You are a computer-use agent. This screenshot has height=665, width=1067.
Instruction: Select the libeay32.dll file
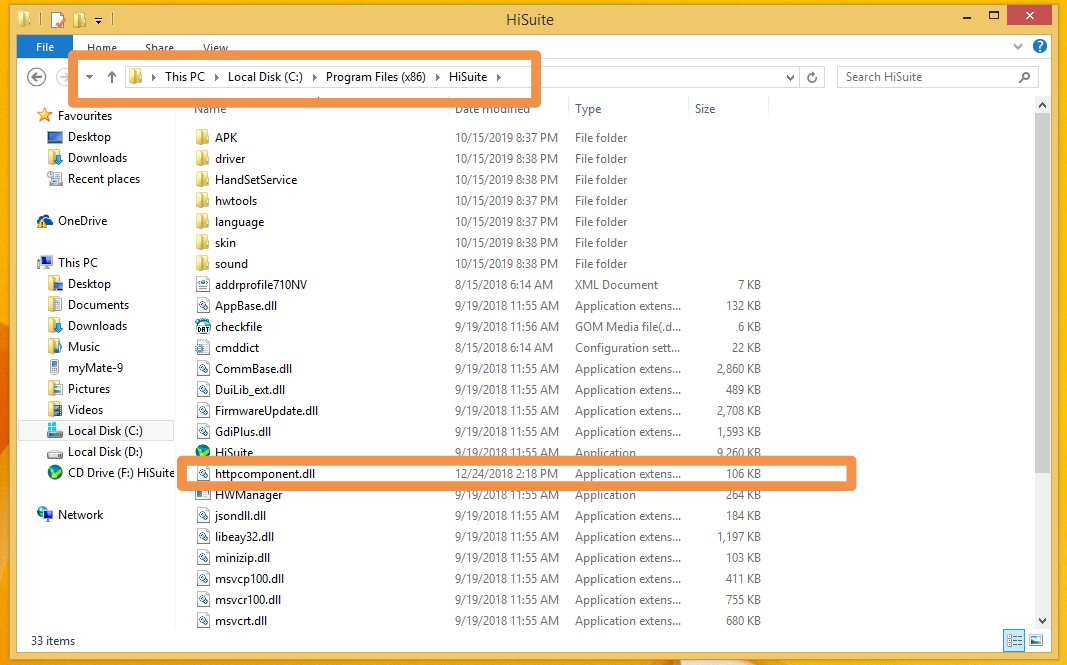244,537
